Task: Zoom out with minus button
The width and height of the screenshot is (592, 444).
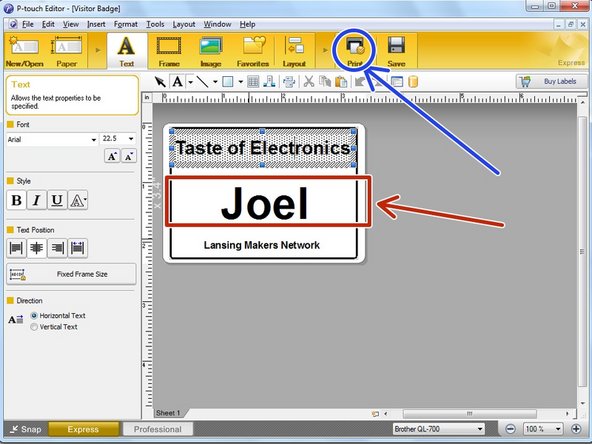Action: coord(510,429)
